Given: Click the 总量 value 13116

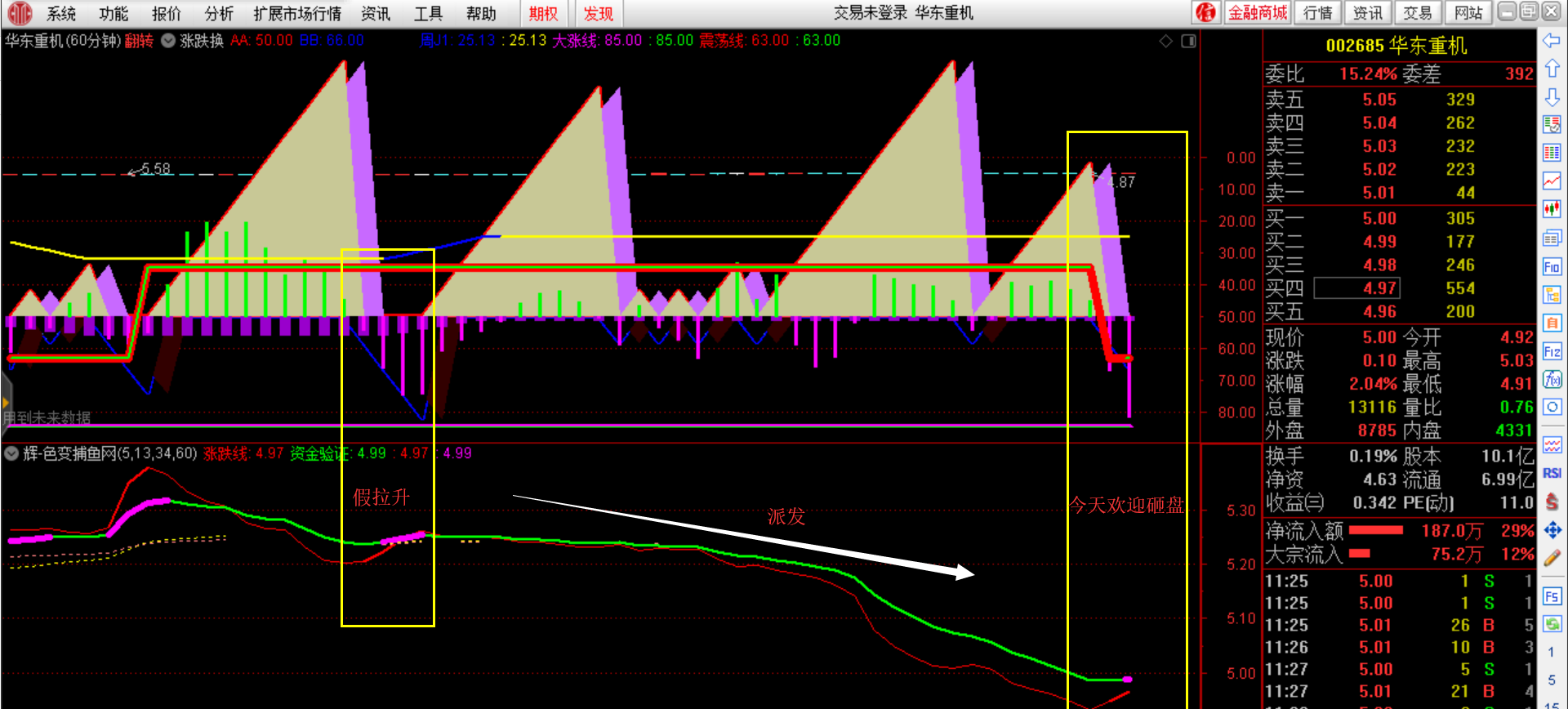Looking at the screenshot, I should pyautogui.click(x=1372, y=407).
